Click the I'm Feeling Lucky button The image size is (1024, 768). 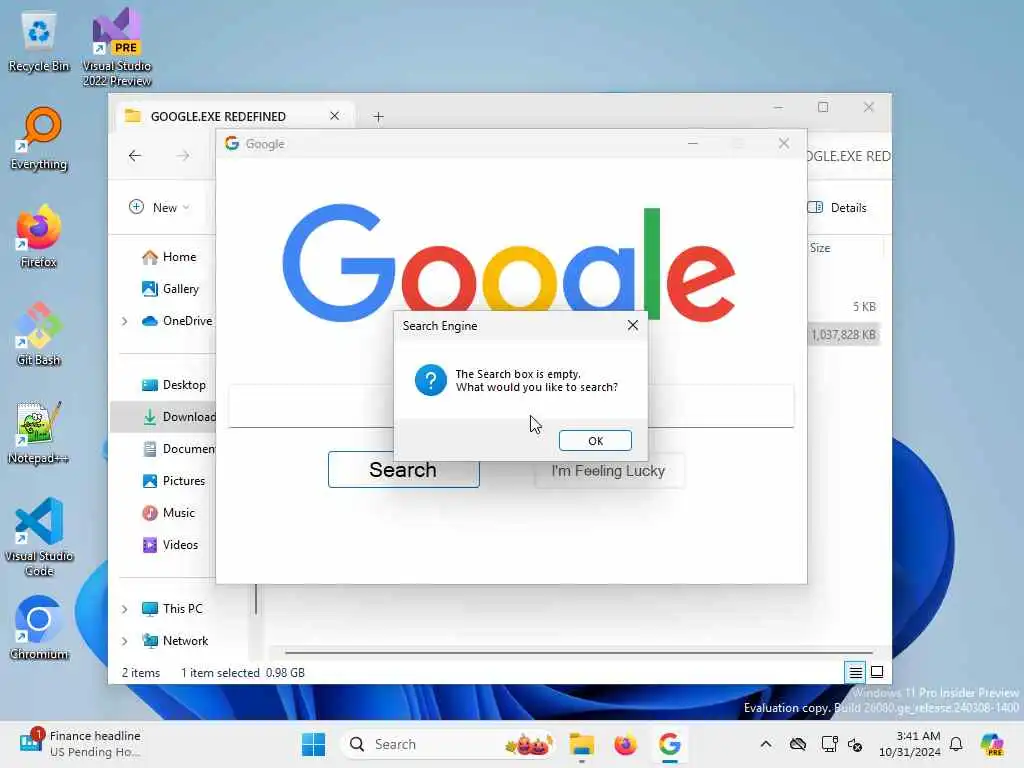pyautogui.click(x=609, y=471)
